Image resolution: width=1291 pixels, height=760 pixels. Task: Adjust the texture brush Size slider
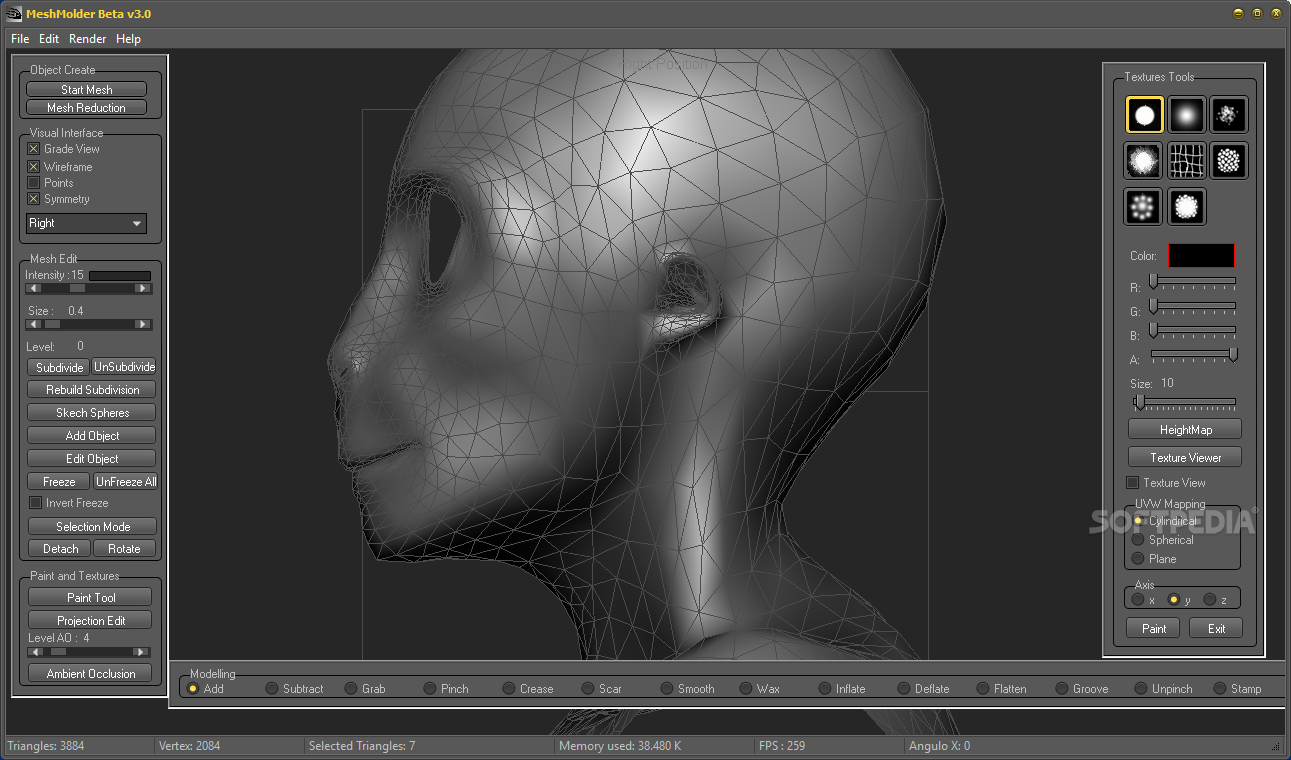tap(1139, 402)
